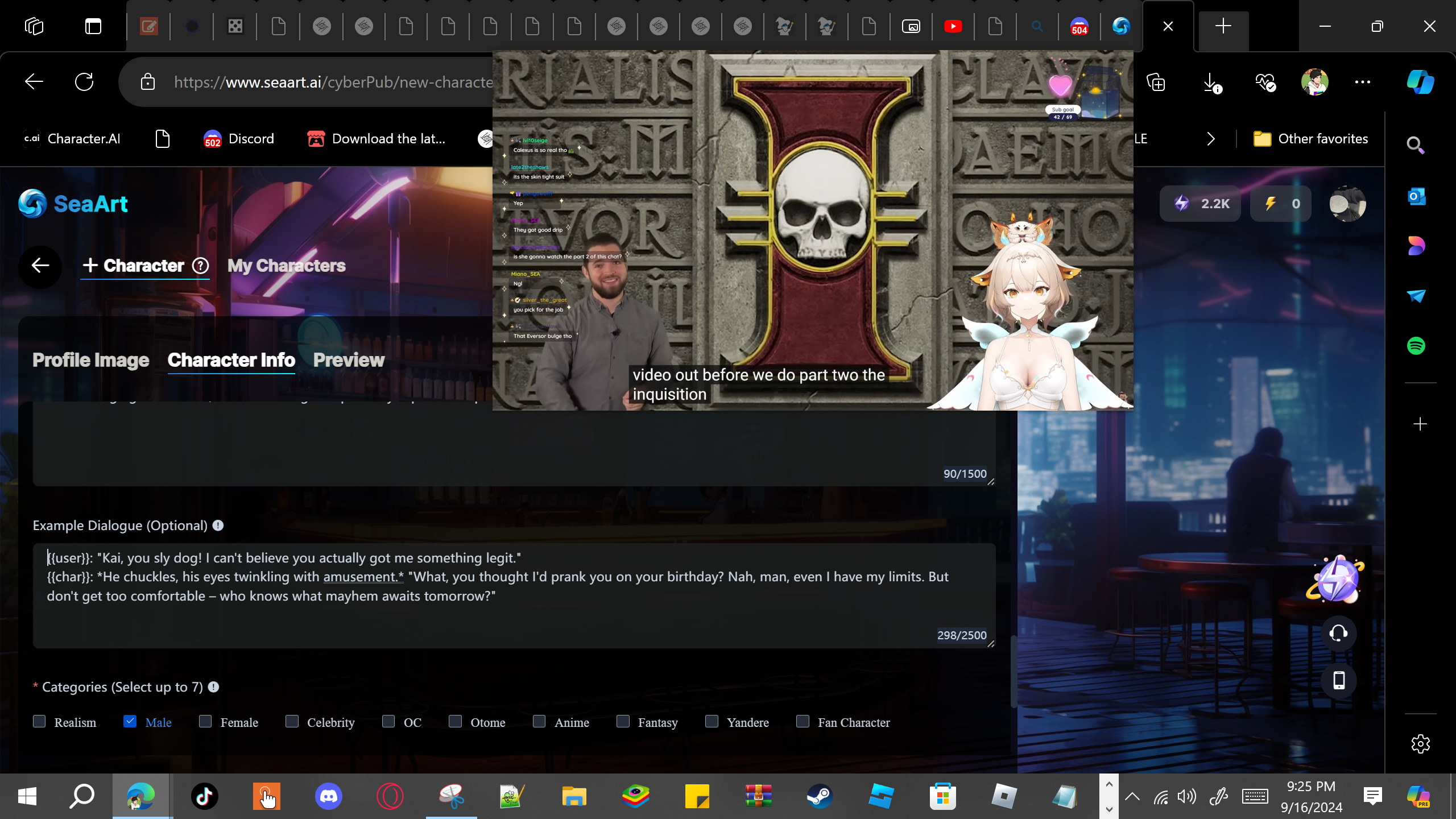Click the address bar URL
Image resolution: width=1456 pixels, height=819 pixels.
tap(333, 82)
